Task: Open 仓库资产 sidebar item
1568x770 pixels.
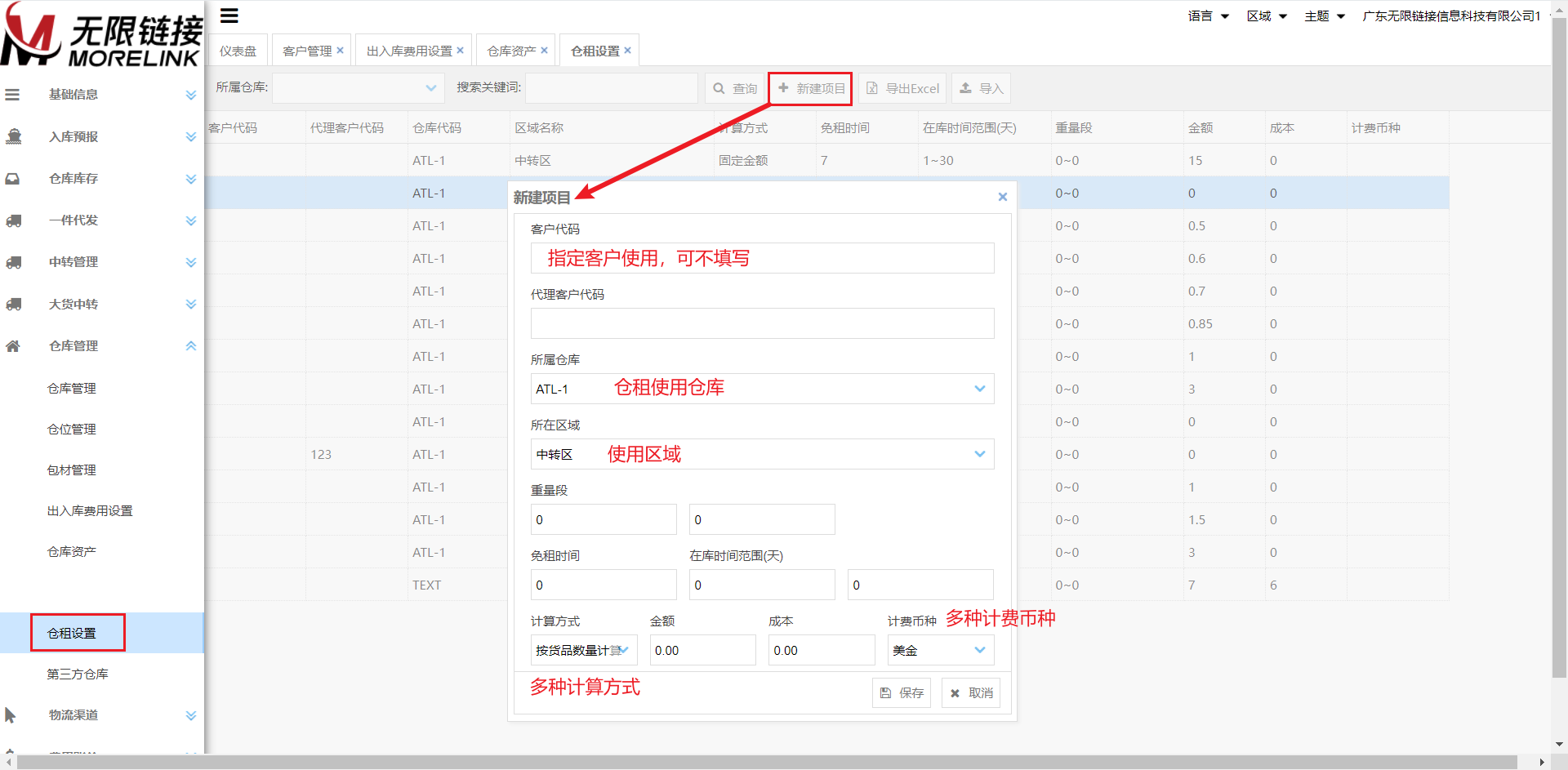Action: tap(72, 551)
